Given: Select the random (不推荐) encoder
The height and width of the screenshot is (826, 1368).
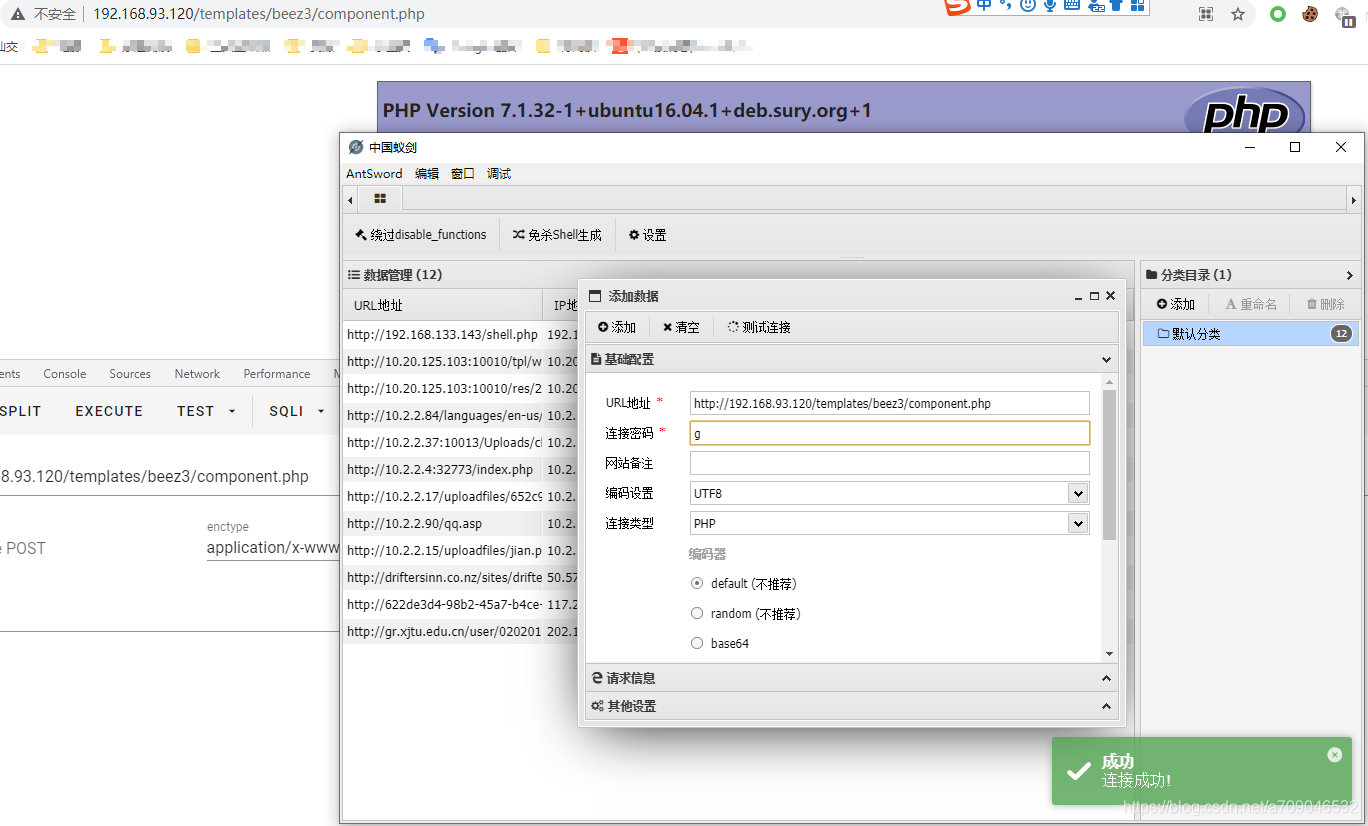Looking at the screenshot, I should pyautogui.click(x=697, y=613).
